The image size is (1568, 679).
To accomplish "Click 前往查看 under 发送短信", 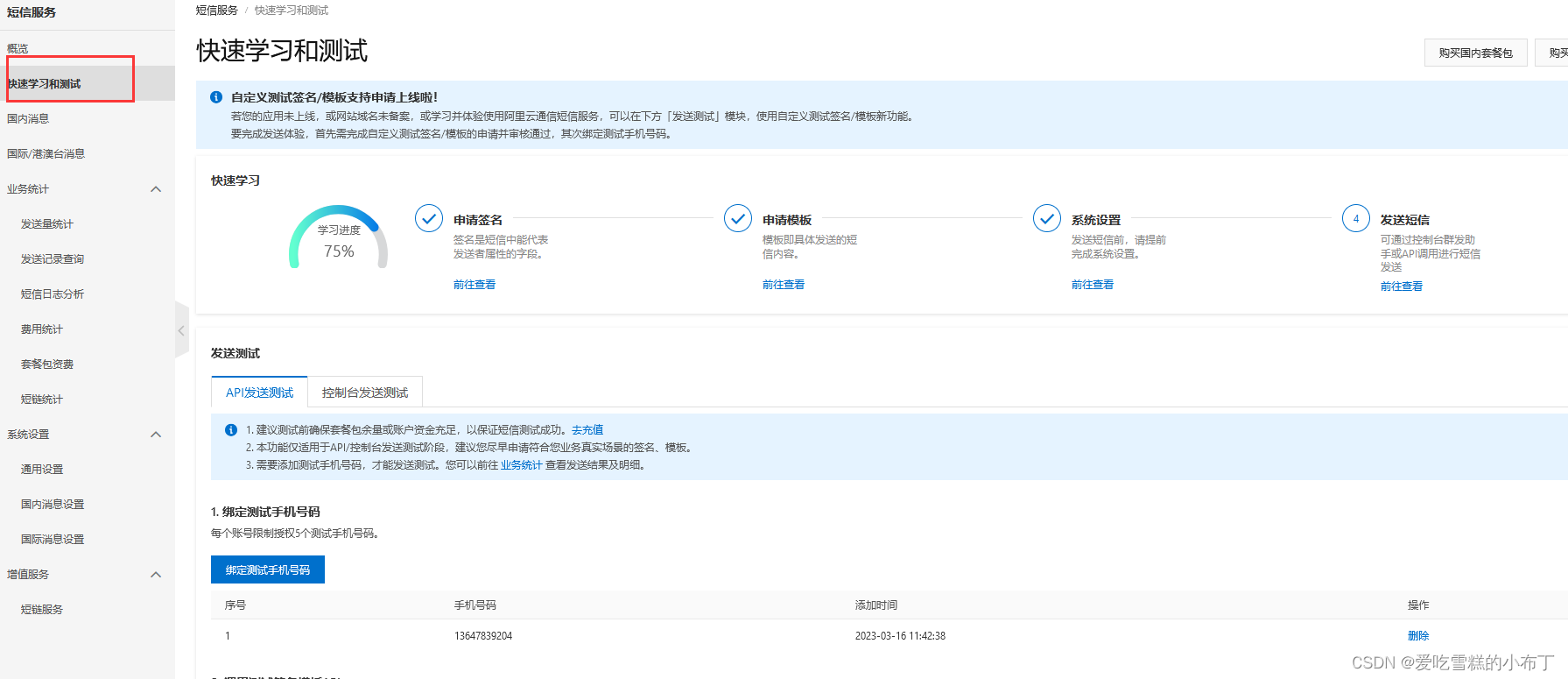I will (1402, 286).
